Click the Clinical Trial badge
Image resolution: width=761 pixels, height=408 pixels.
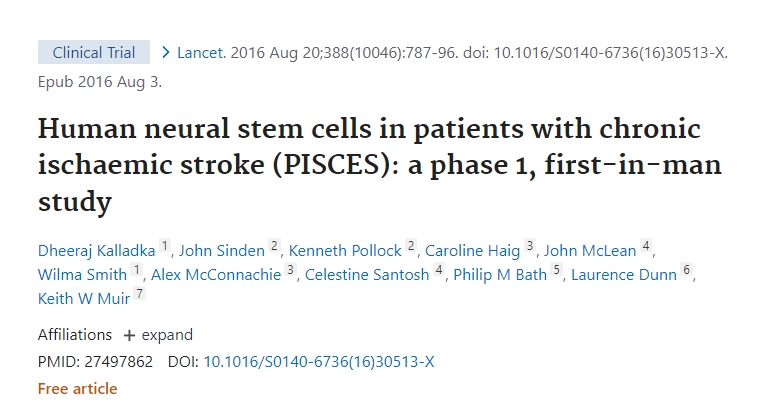click(94, 53)
